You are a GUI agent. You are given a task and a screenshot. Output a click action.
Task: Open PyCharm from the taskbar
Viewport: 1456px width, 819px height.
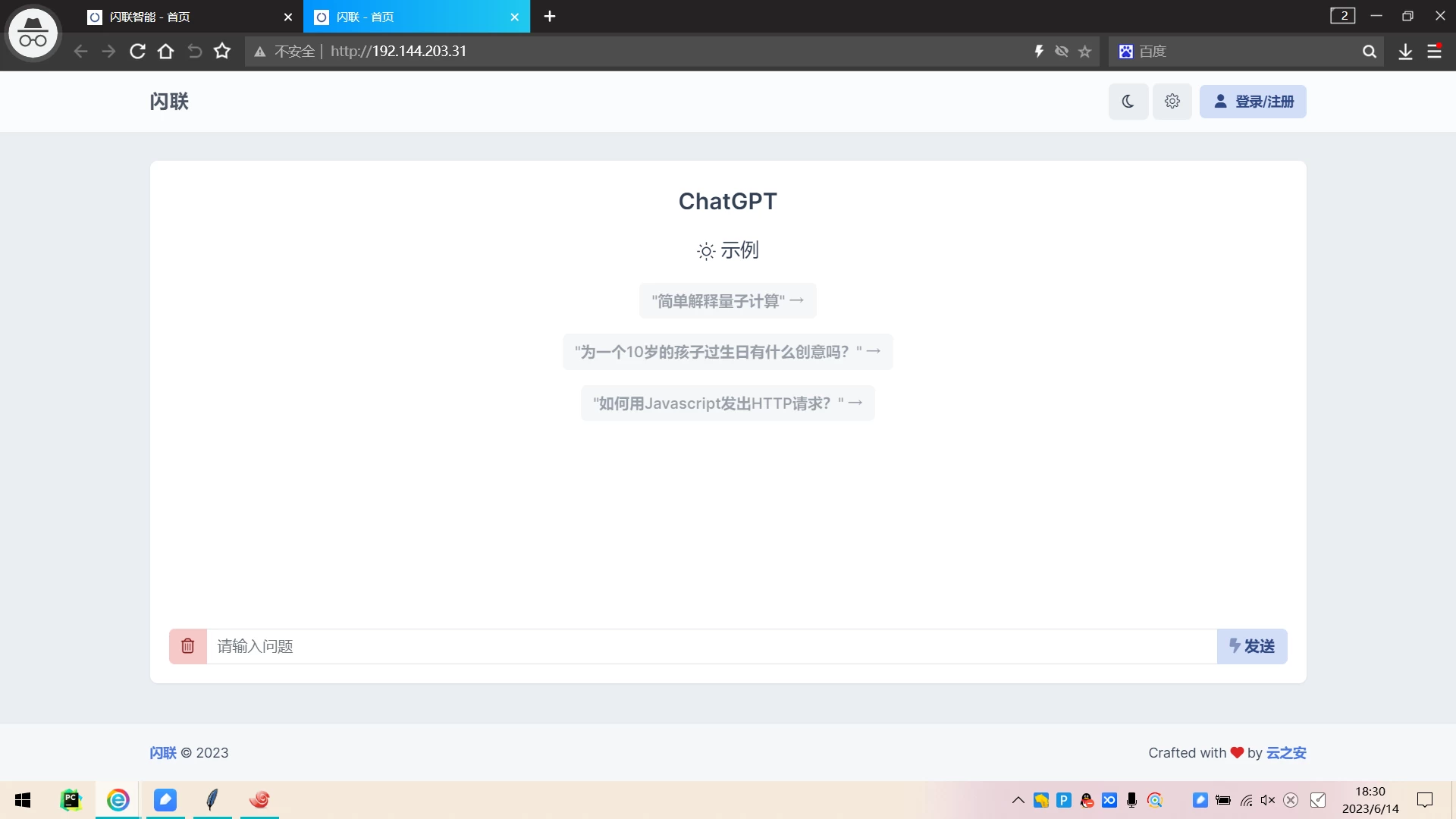(x=71, y=800)
